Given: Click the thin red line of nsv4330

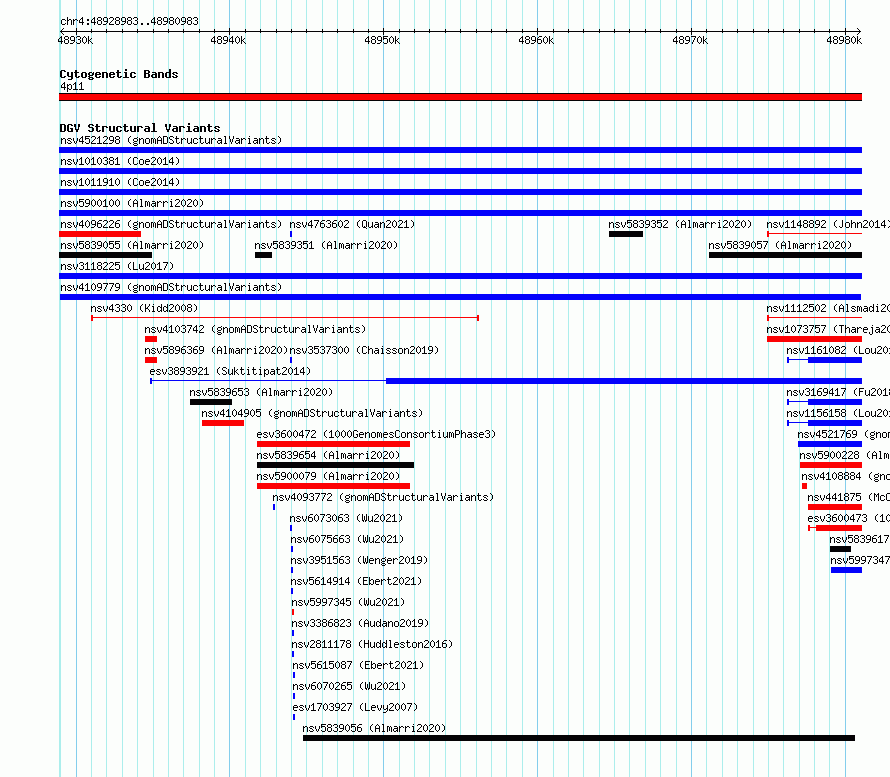Looking at the screenshot, I should (x=285, y=318).
